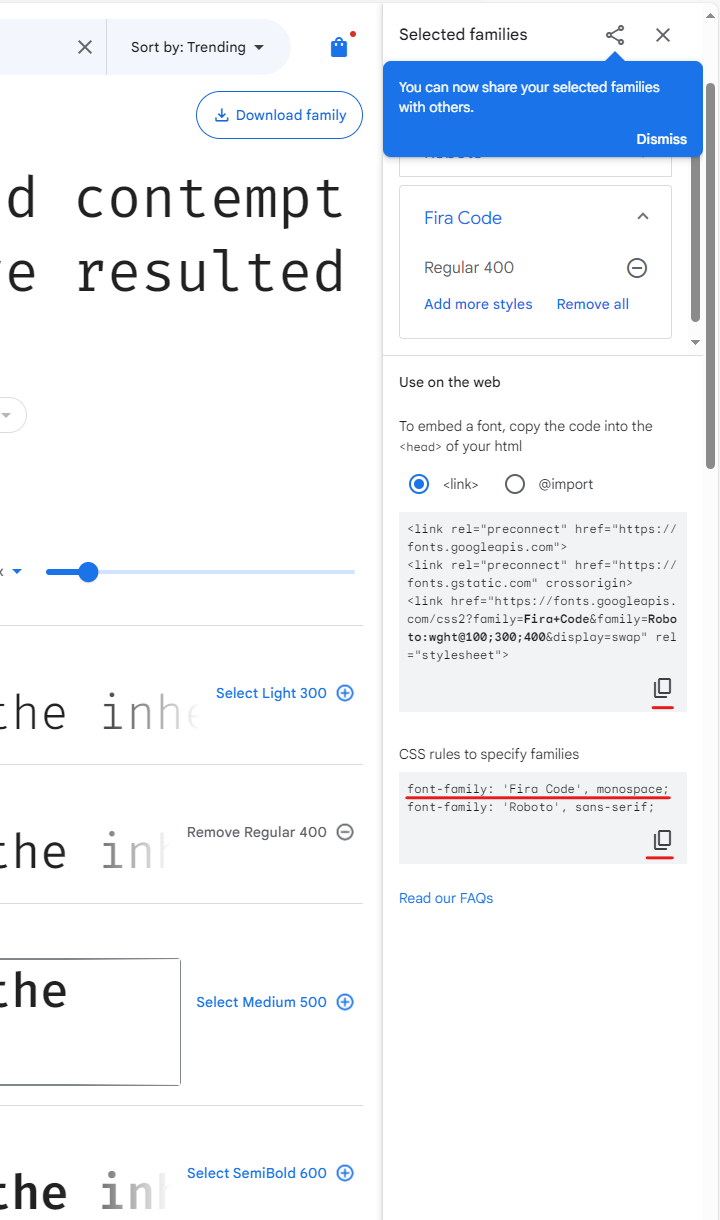The height and width of the screenshot is (1220, 720).
Task: Click the link embed code block
Action: click(543, 611)
